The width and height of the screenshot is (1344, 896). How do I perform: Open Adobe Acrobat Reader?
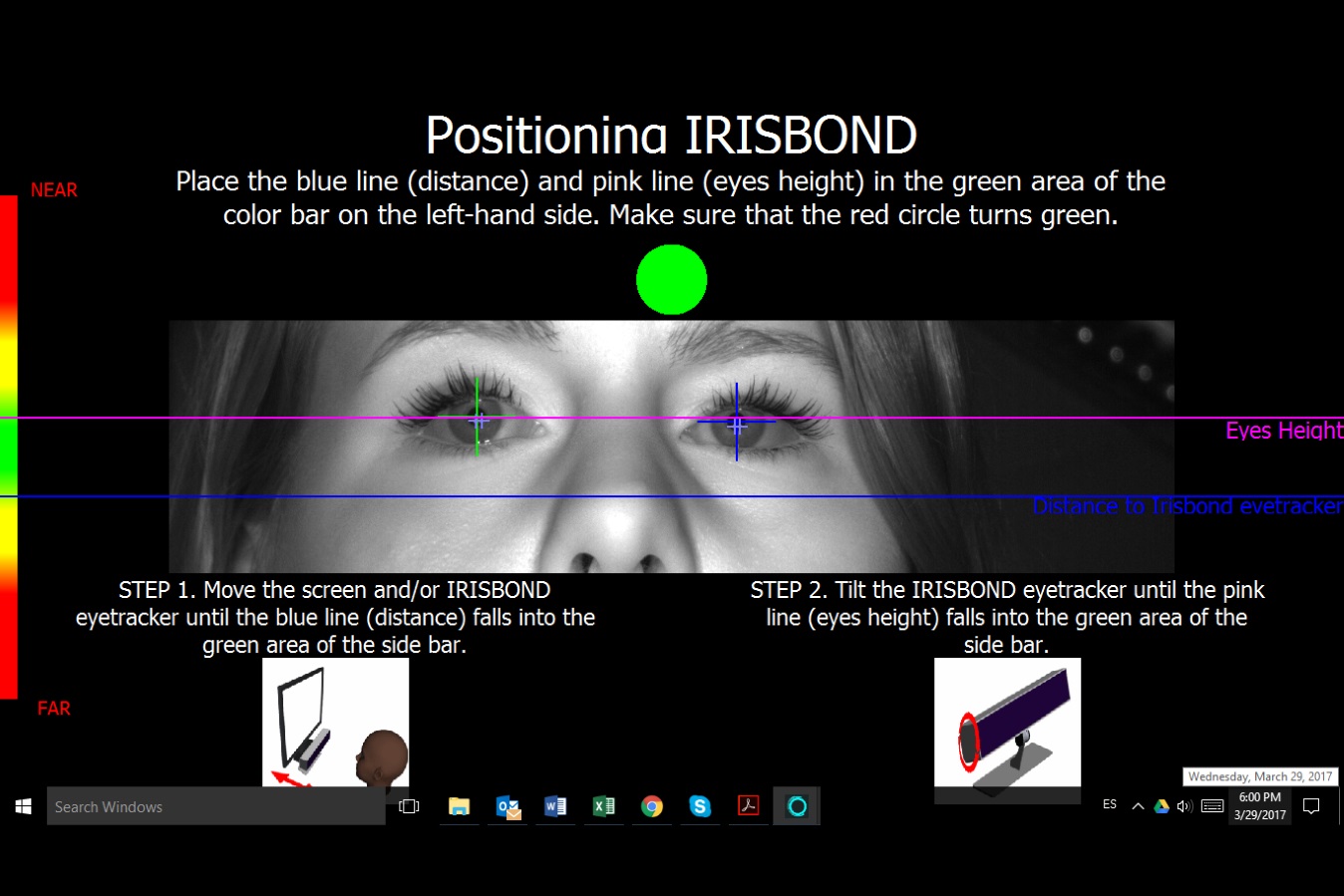[x=748, y=806]
